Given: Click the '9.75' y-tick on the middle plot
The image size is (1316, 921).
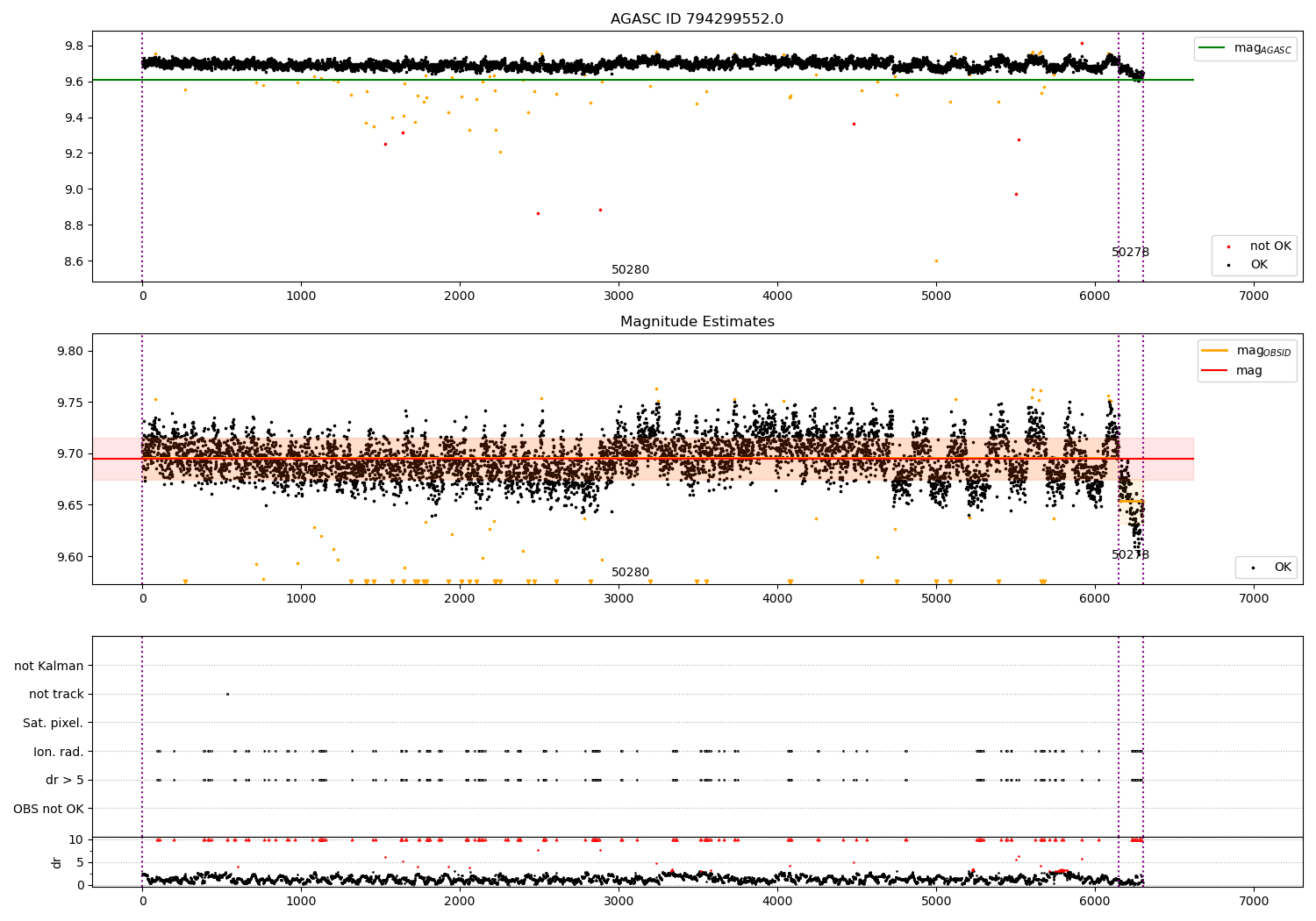Looking at the screenshot, I should [70, 403].
